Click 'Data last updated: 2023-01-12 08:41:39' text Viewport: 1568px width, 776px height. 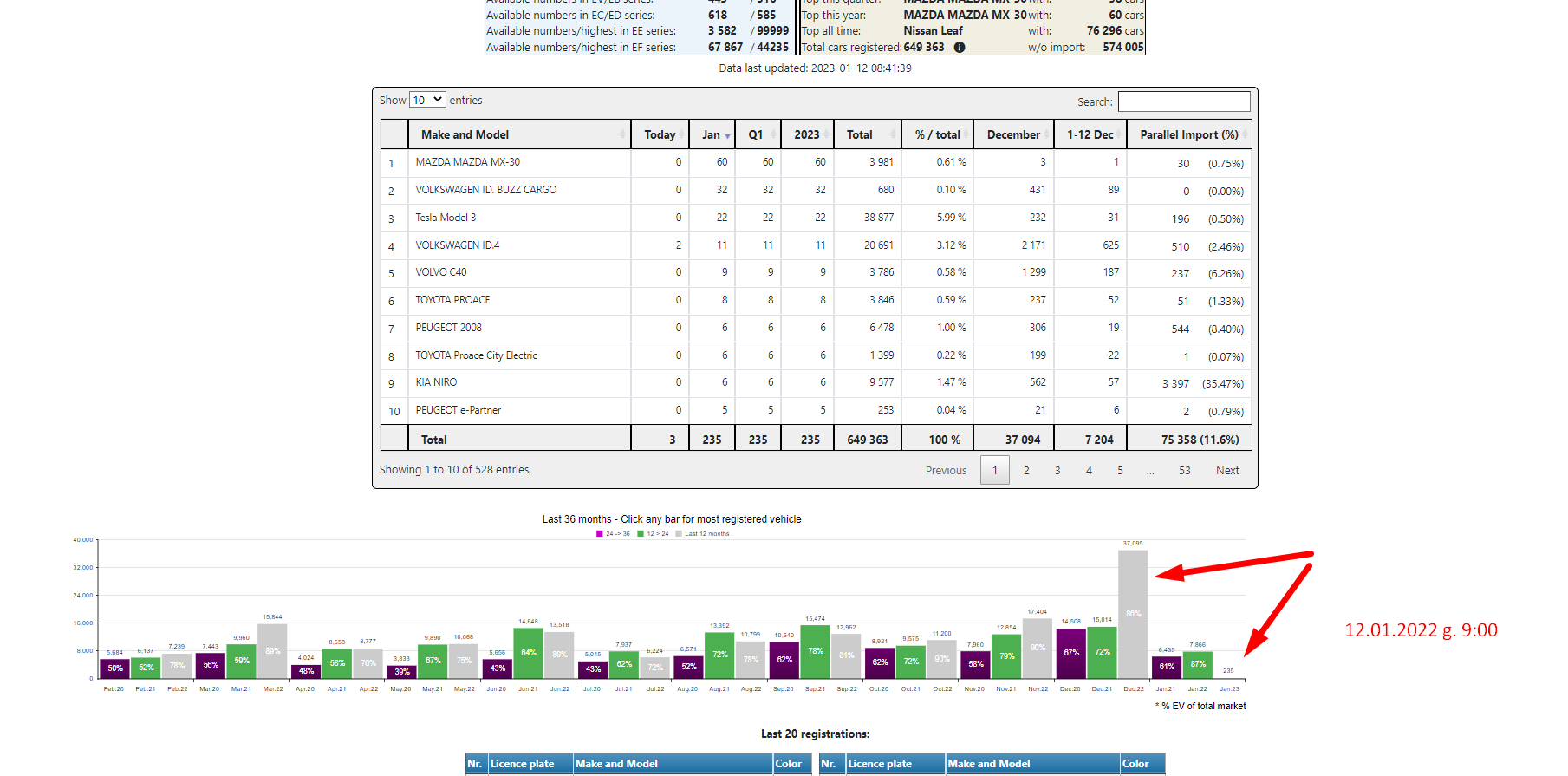coord(815,68)
